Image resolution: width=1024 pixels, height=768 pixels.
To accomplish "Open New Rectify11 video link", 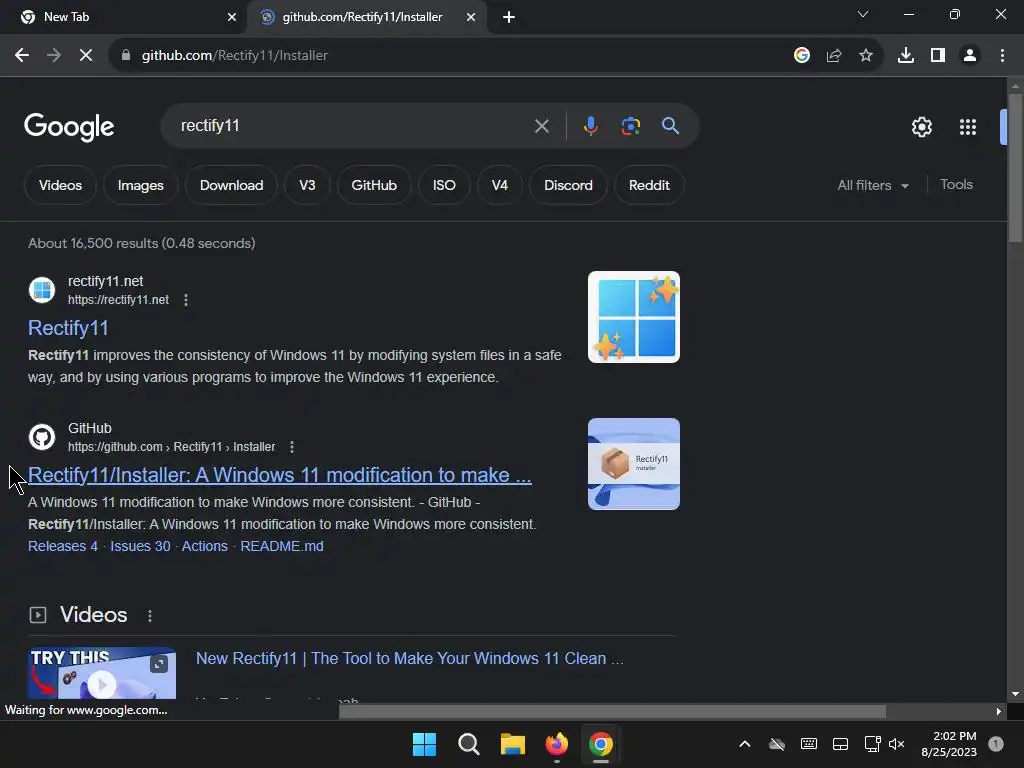I will 409,658.
